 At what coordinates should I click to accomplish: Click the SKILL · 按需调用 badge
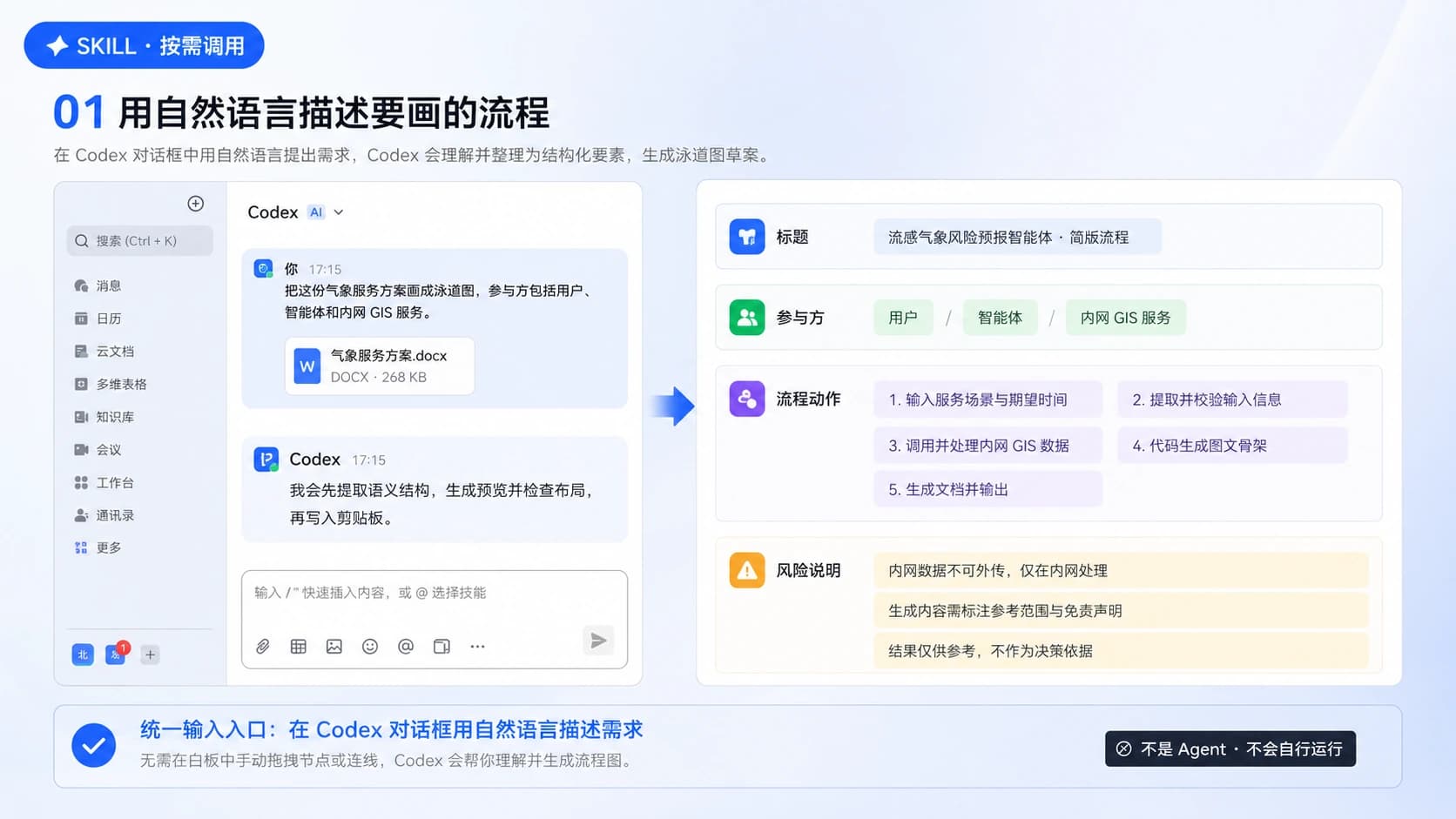[144, 45]
